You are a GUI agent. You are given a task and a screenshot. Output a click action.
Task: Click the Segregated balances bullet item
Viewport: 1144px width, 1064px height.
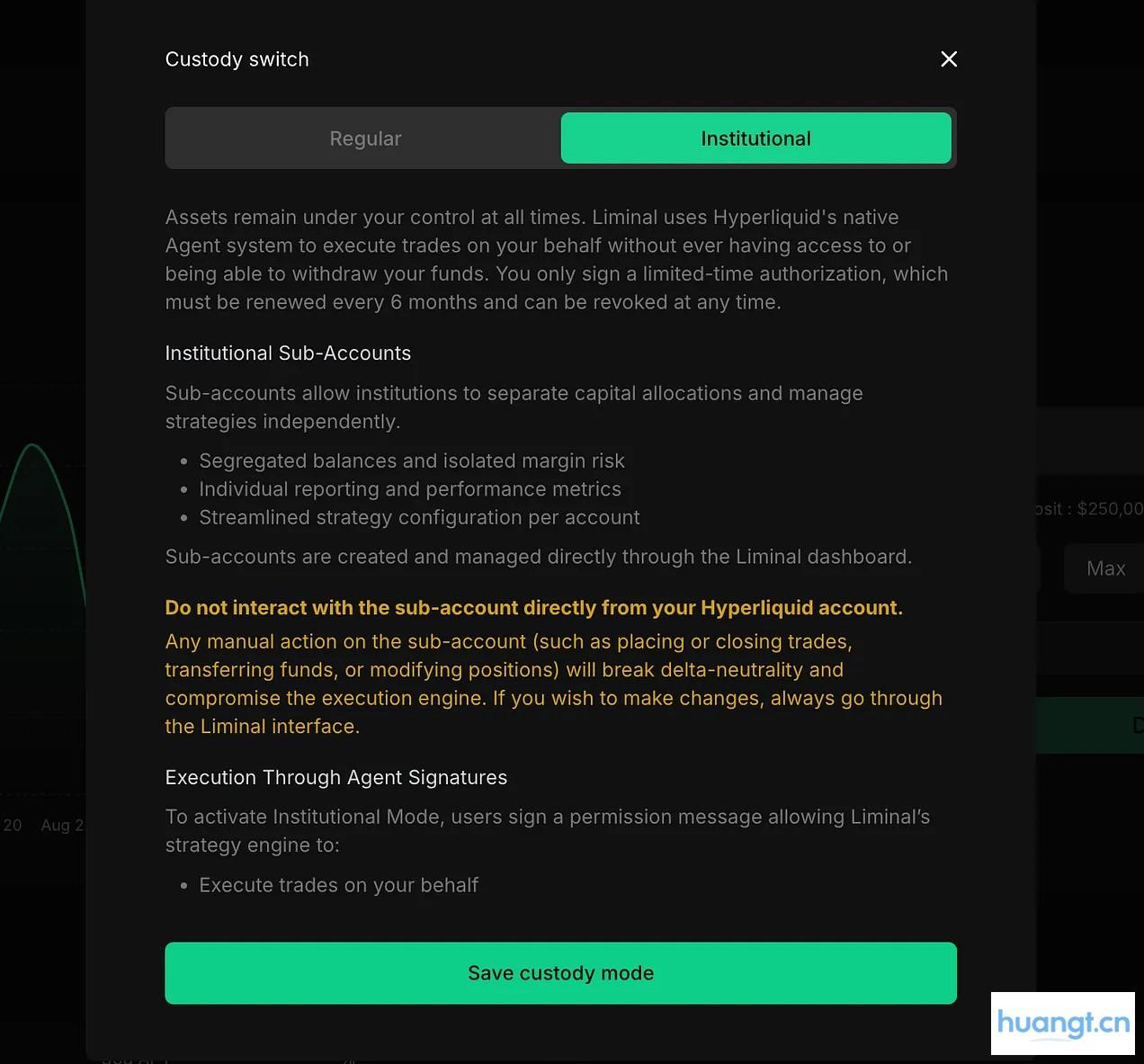411,461
